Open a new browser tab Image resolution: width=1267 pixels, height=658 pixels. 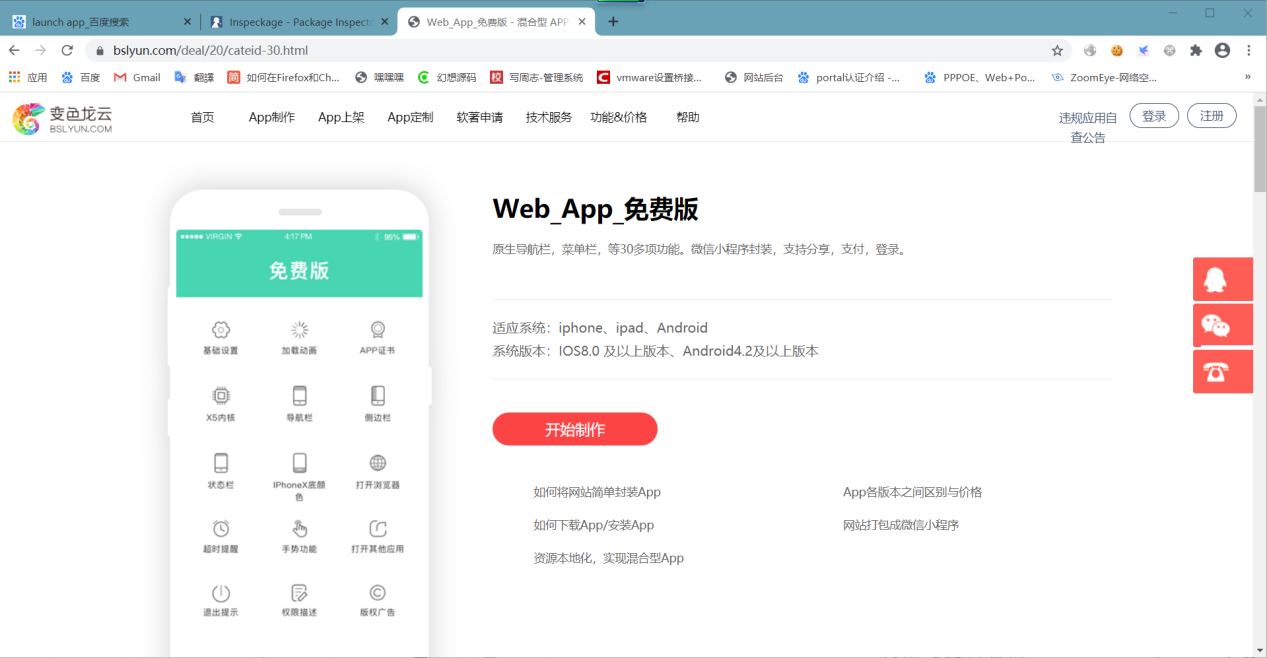tap(613, 21)
